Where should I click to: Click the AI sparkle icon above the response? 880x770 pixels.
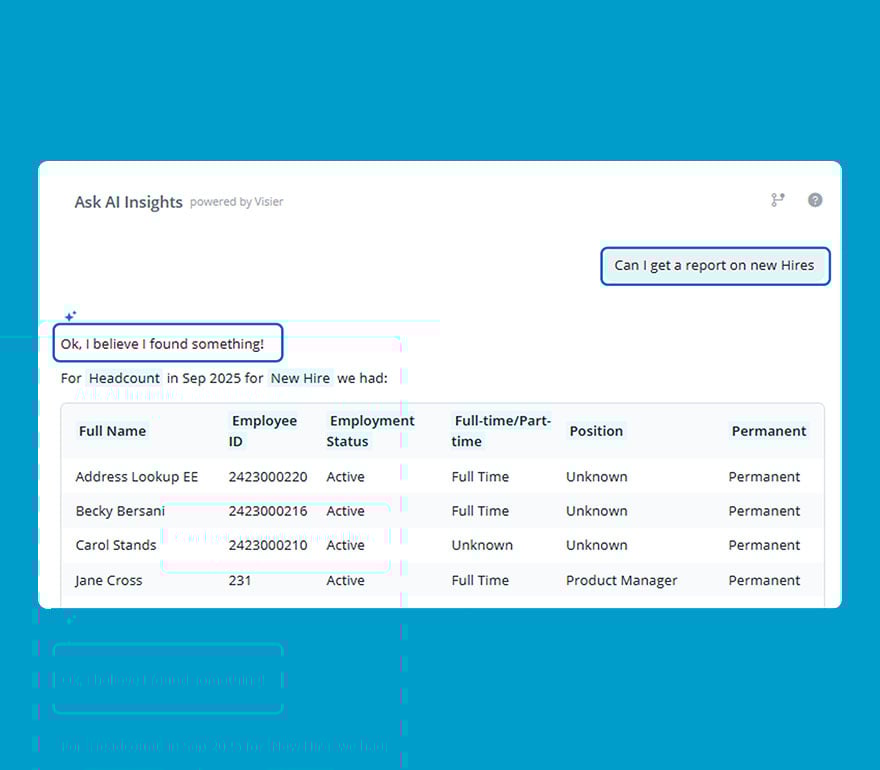pyautogui.click(x=70, y=316)
